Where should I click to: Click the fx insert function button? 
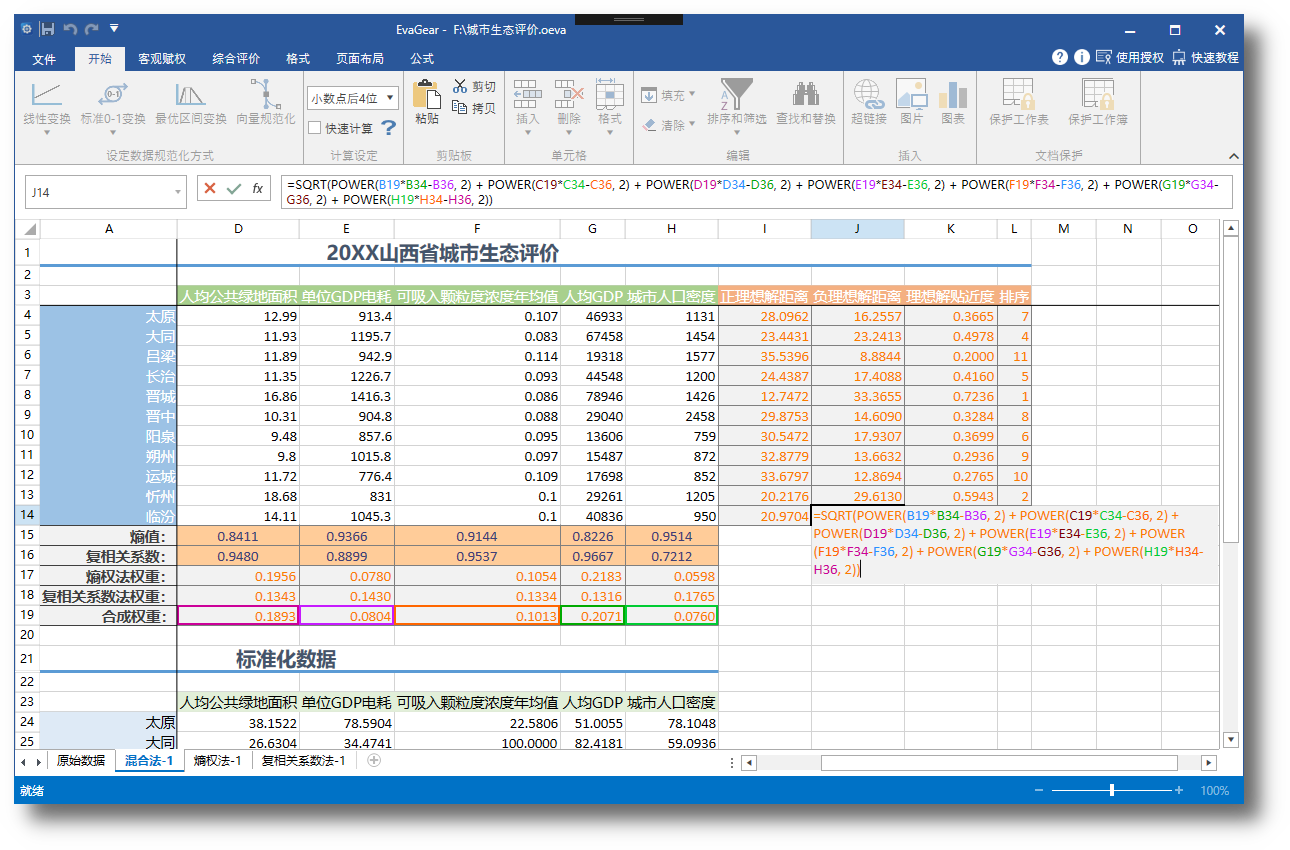click(x=257, y=188)
